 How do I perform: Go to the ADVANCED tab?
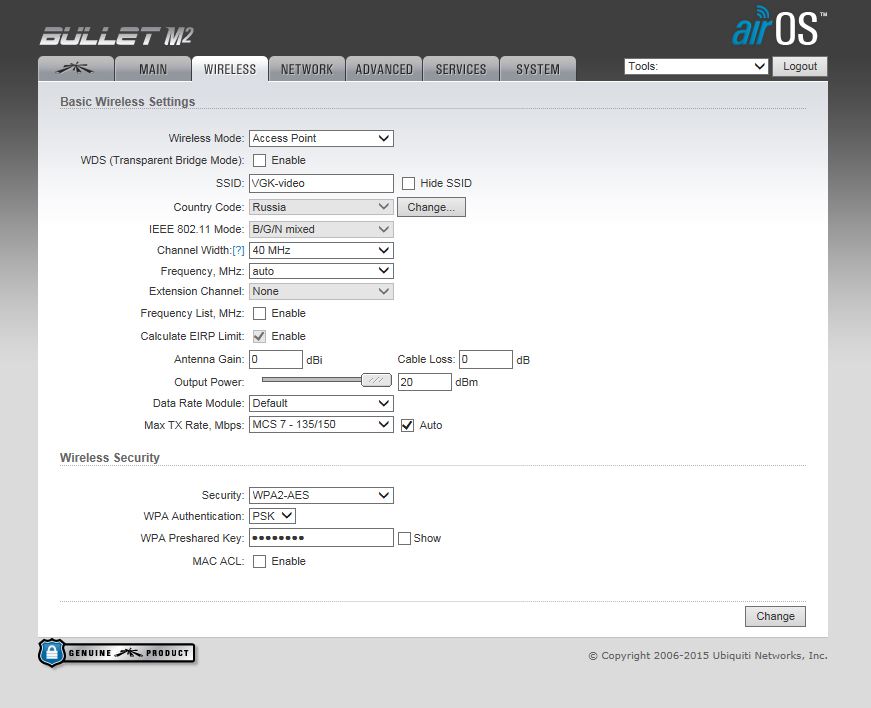(x=384, y=69)
